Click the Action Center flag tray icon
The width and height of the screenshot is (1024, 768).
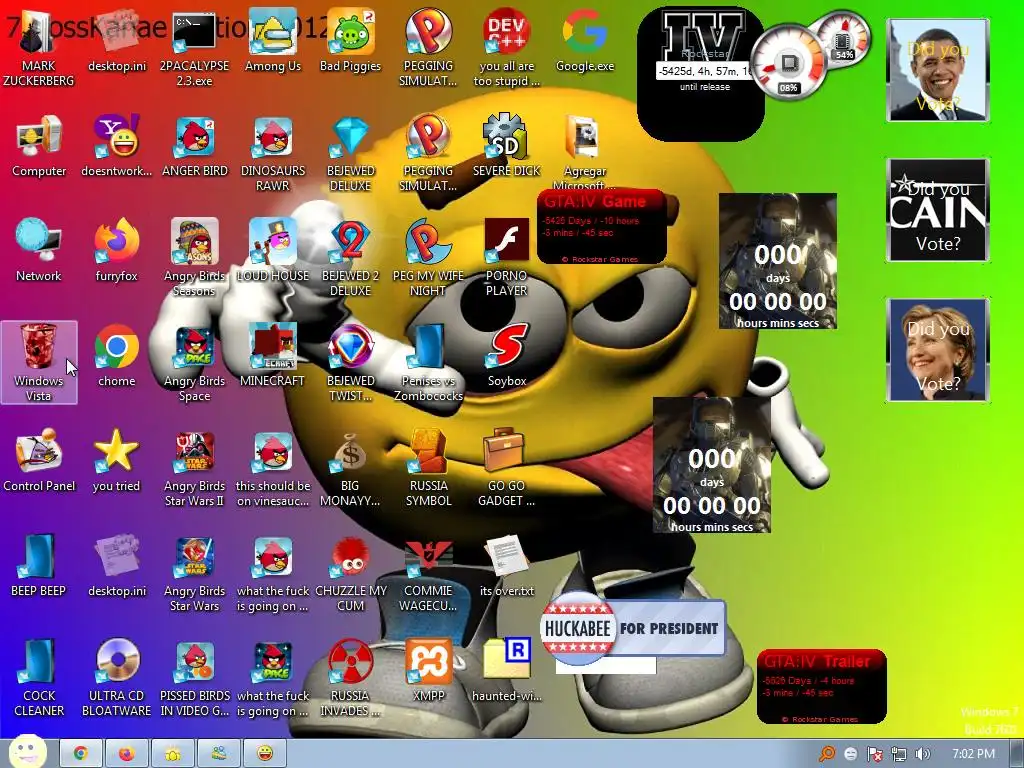pos(874,754)
